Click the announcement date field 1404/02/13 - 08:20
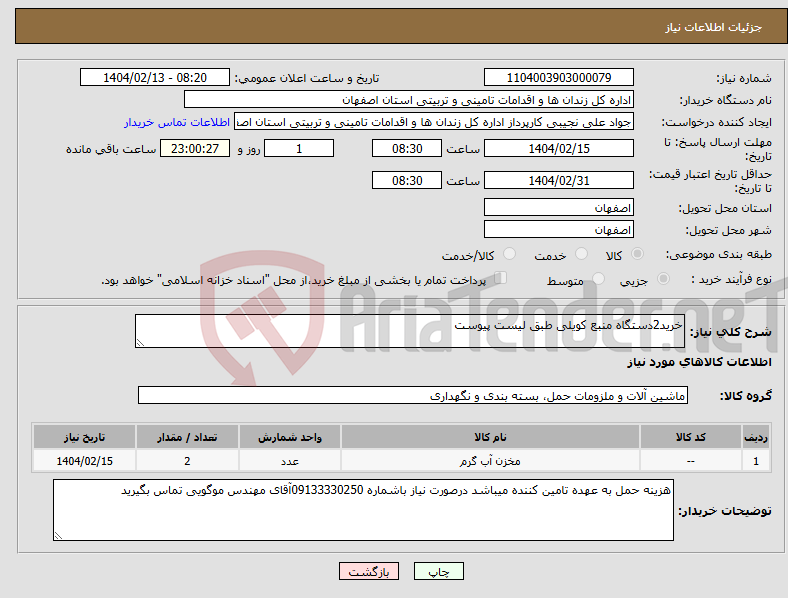The width and height of the screenshot is (788, 598). point(155,77)
